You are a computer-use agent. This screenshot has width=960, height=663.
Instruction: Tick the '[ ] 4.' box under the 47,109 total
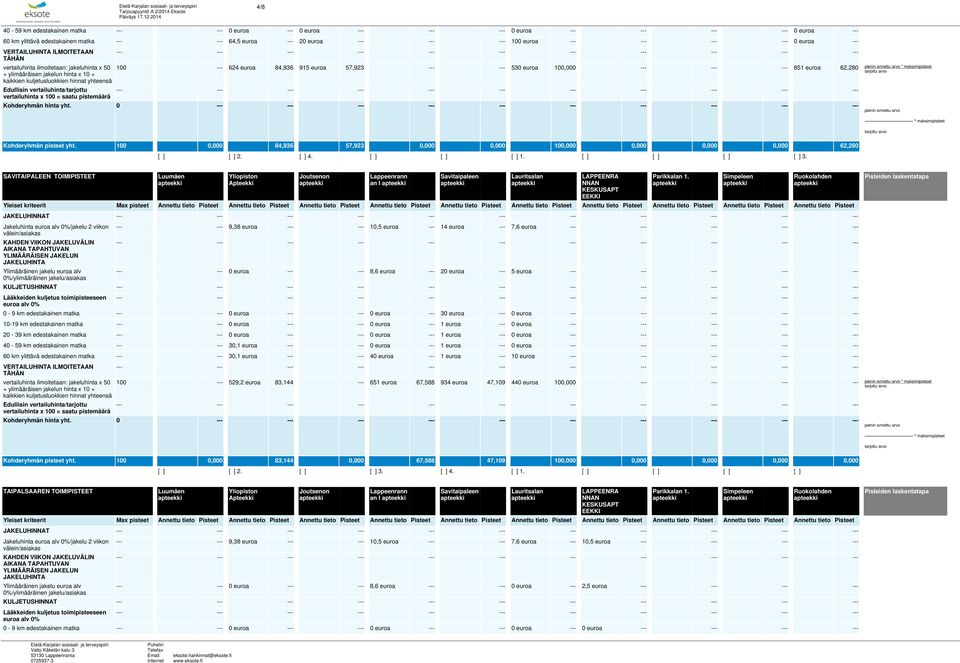pyautogui.click(x=447, y=471)
